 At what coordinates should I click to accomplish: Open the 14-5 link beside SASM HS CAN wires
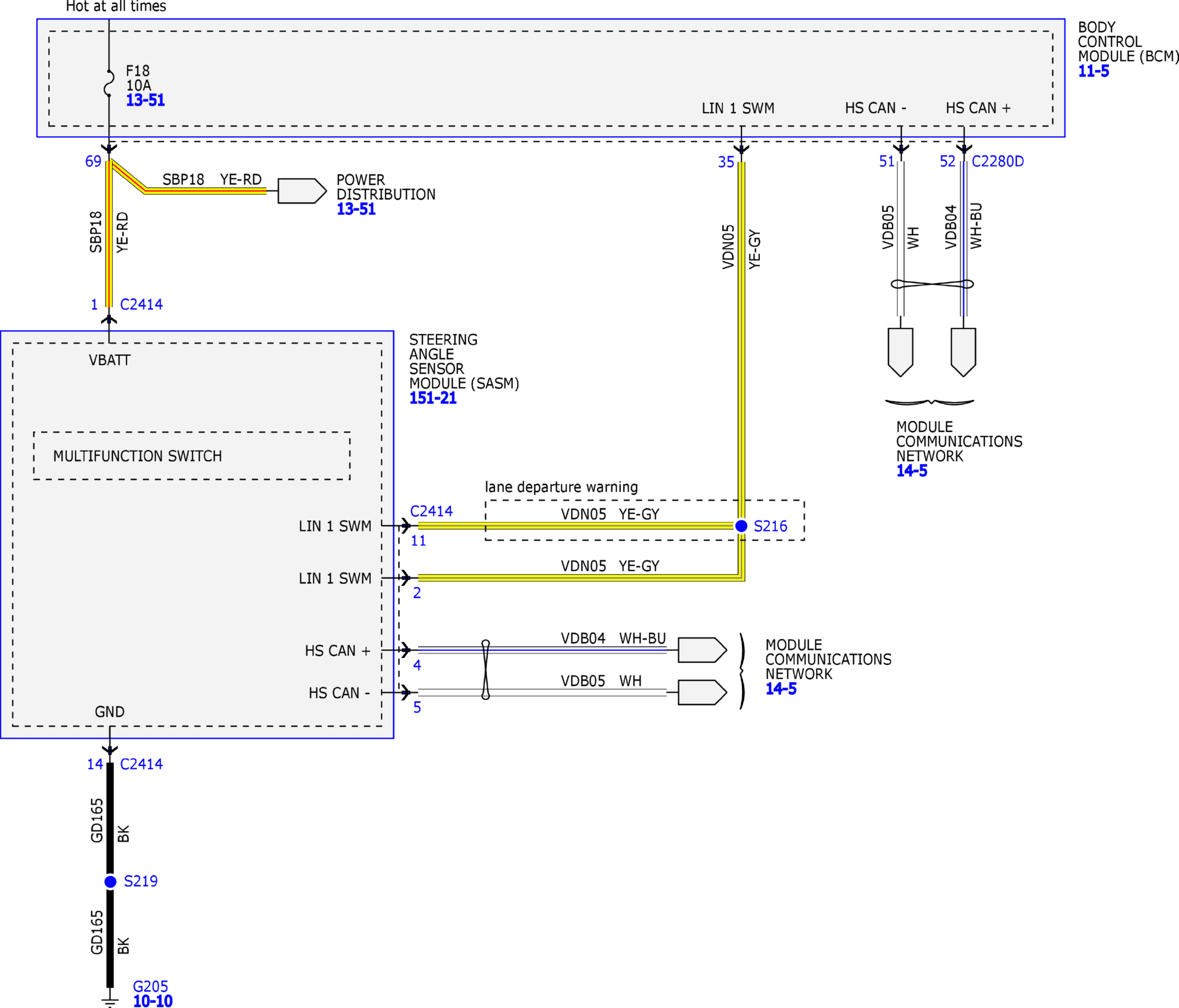pos(780,689)
